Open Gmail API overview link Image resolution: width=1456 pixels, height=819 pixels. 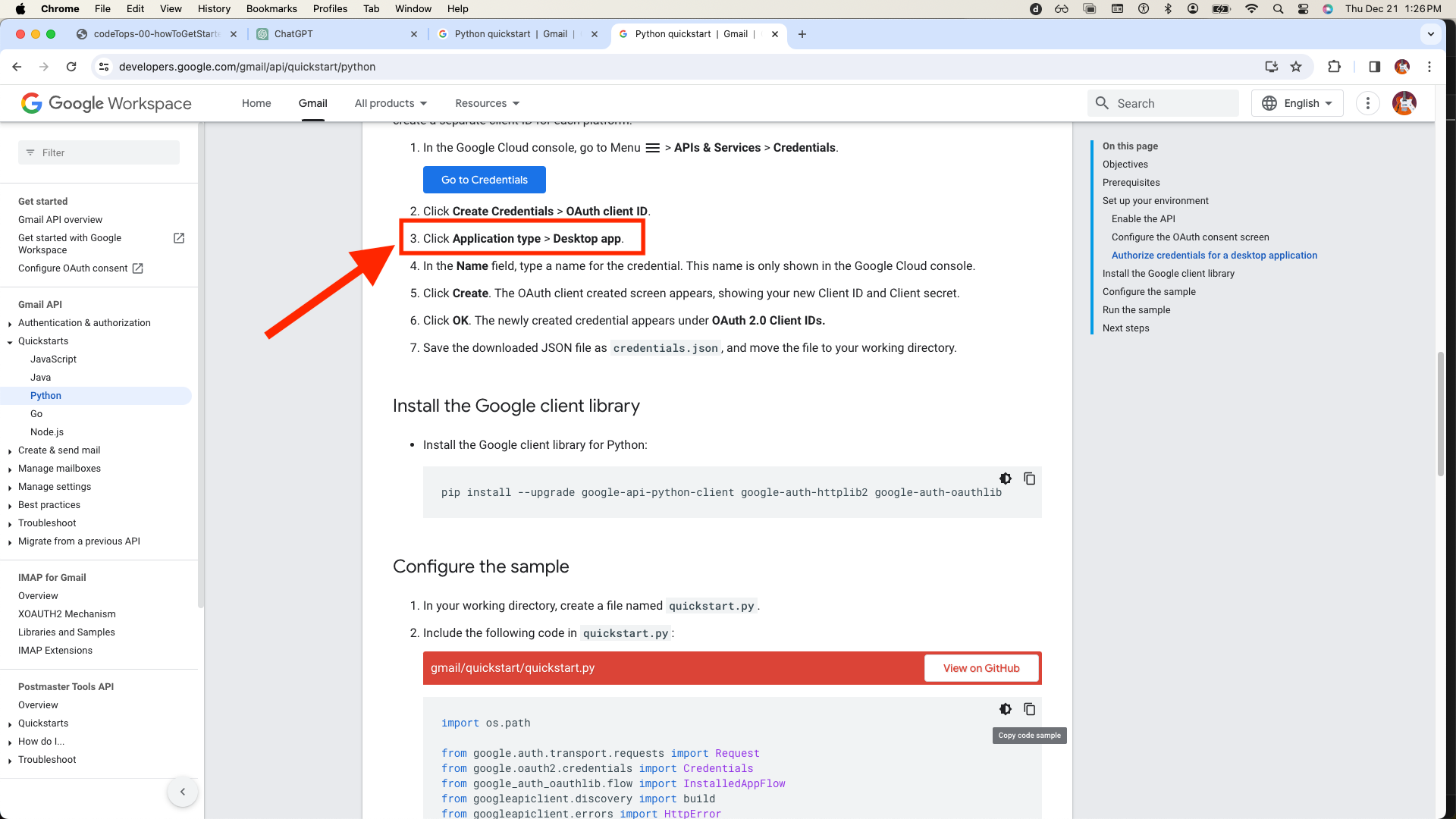tap(60, 220)
